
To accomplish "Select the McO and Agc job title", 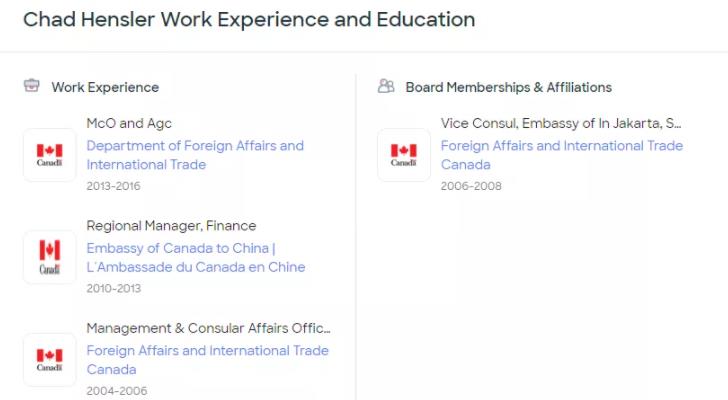I will coord(129,123).
